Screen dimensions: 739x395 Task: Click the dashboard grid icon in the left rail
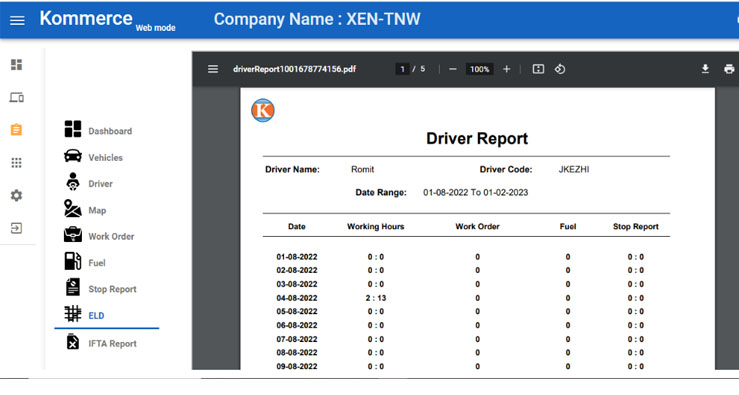point(16,65)
